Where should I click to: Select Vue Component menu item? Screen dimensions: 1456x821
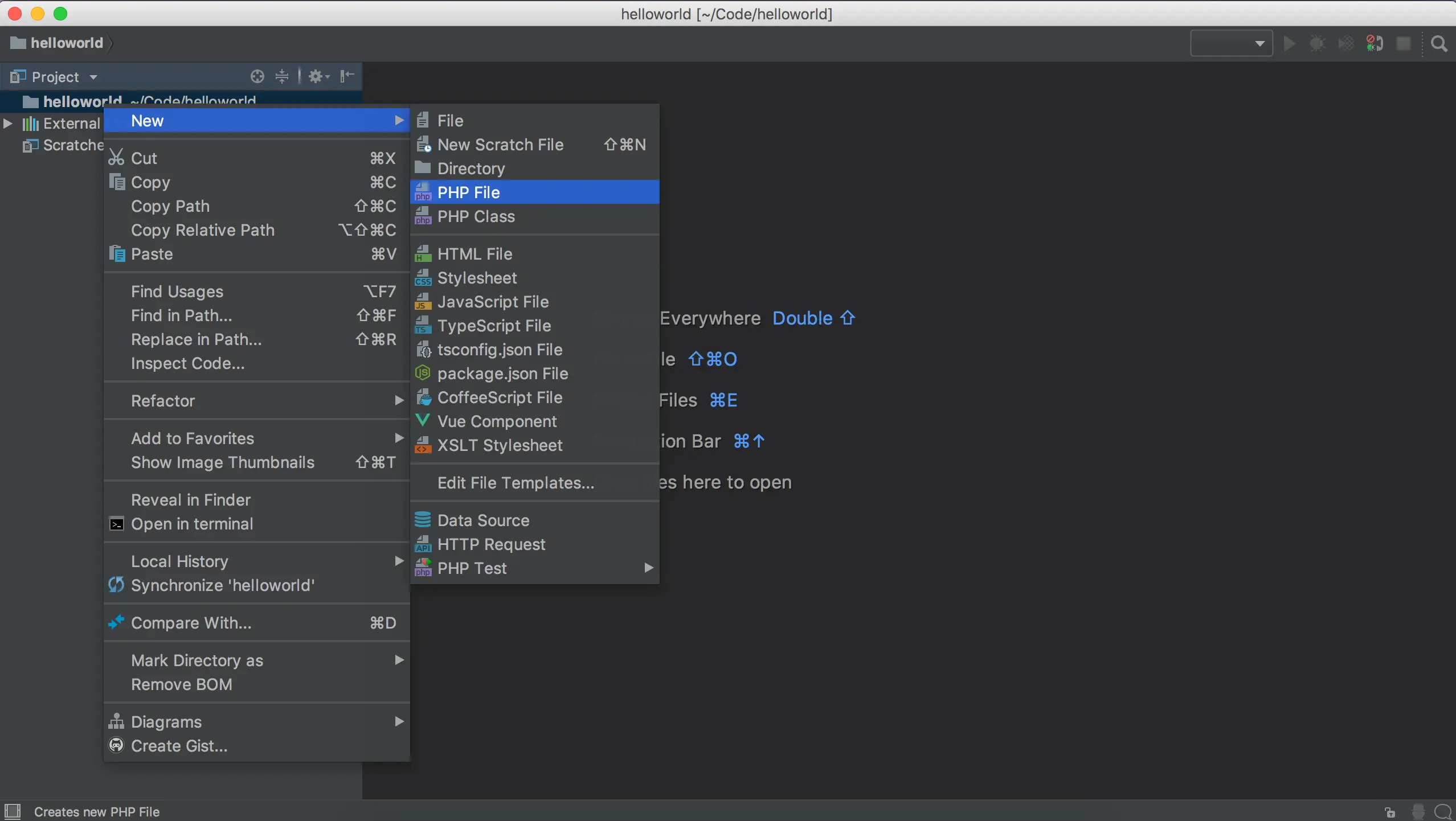coord(497,421)
